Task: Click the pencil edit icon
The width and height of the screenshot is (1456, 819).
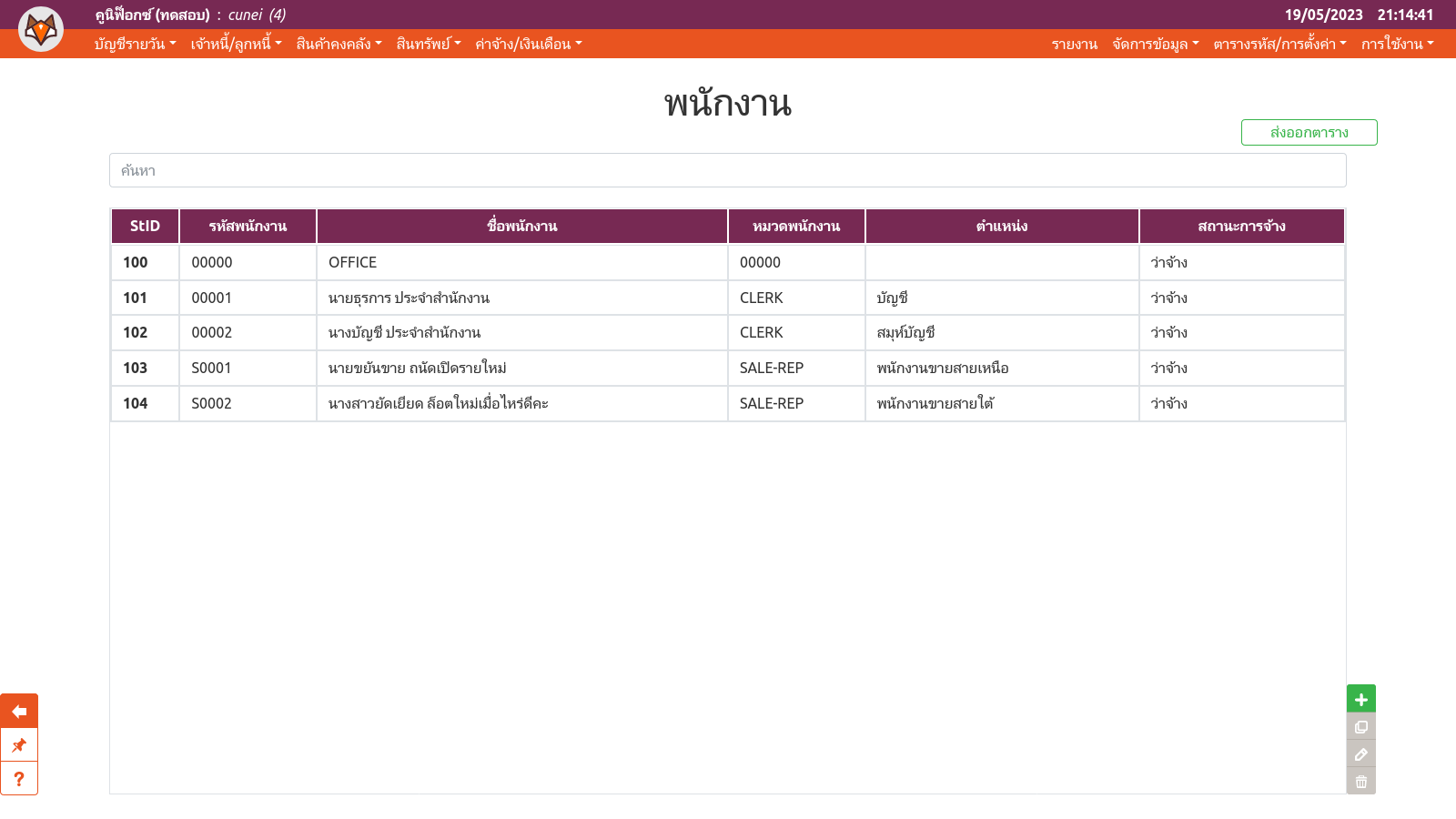Action: point(1360,754)
